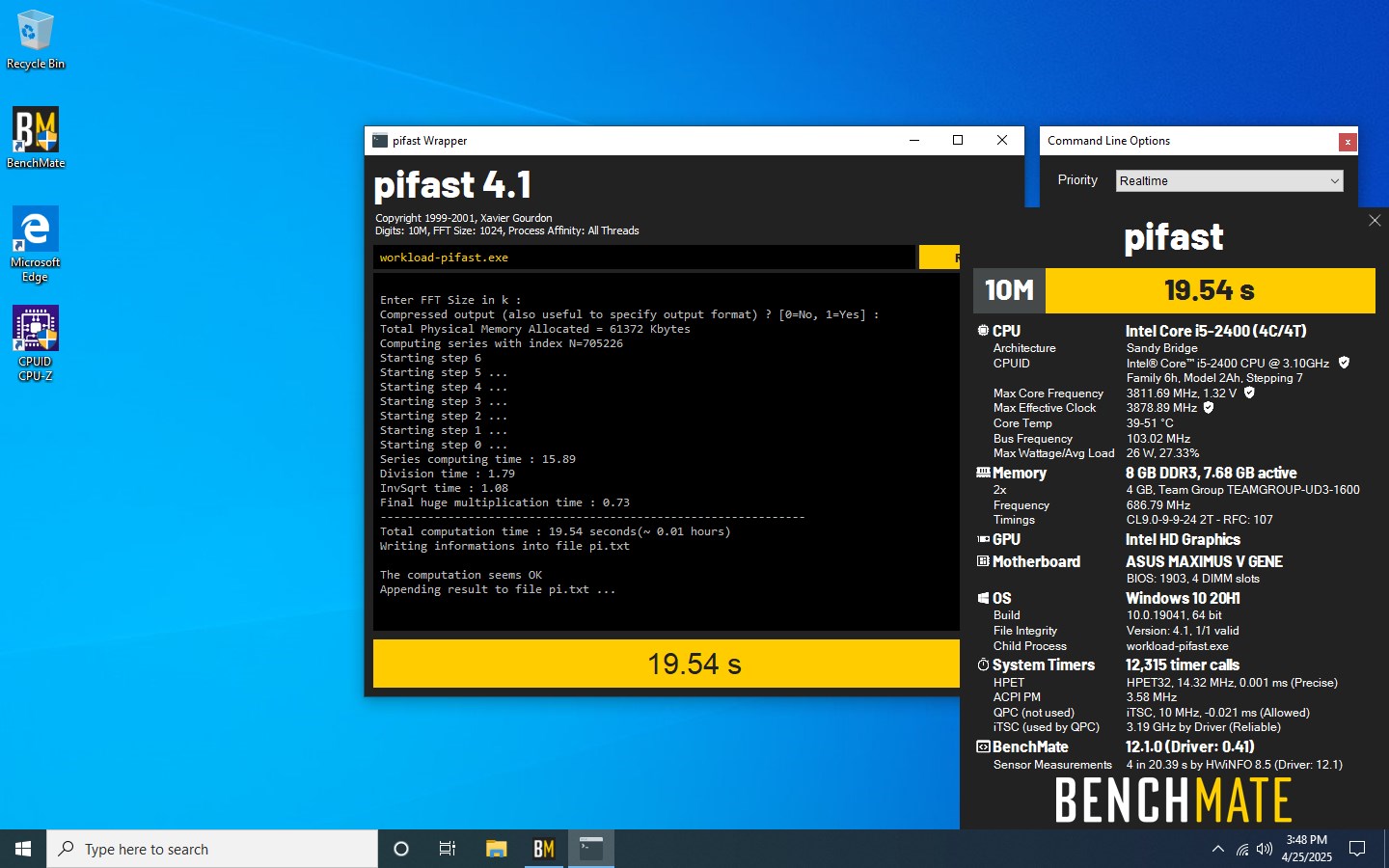
Task: Open the taskbar clock and calendar
Action: click(x=1306, y=849)
